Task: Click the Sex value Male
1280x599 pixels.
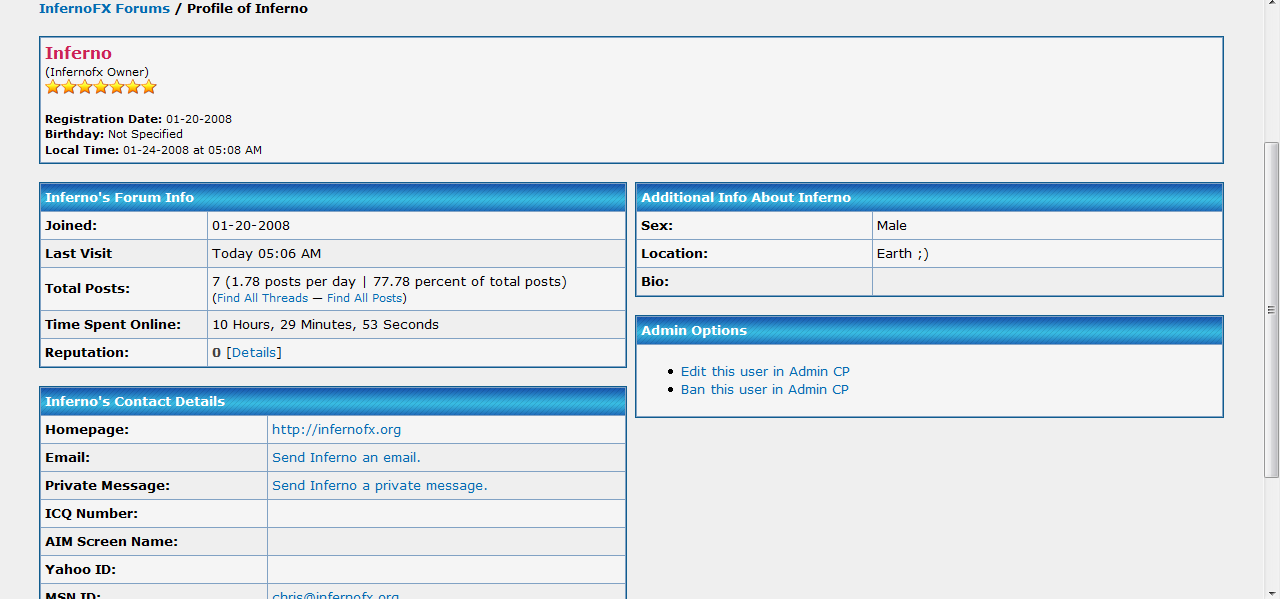Action: pyautogui.click(x=892, y=226)
